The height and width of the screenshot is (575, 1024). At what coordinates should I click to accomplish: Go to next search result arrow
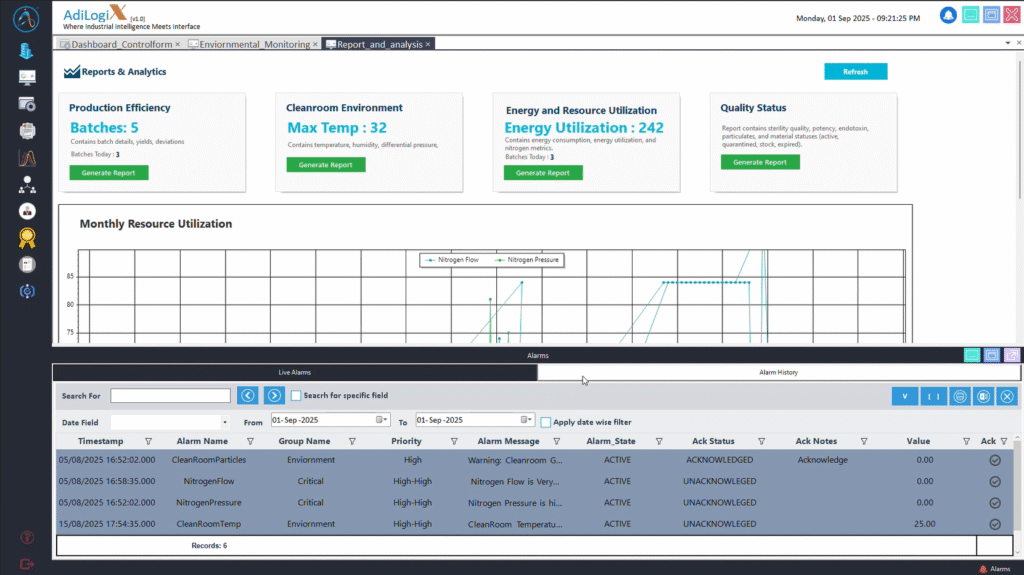(274, 395)
